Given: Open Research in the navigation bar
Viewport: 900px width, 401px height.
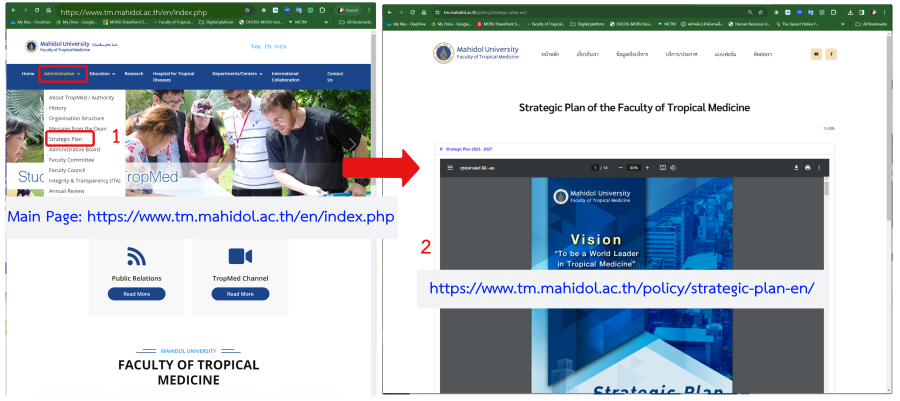Looking at the screenshot, I should pyautogui.click(x=134, y=73).
